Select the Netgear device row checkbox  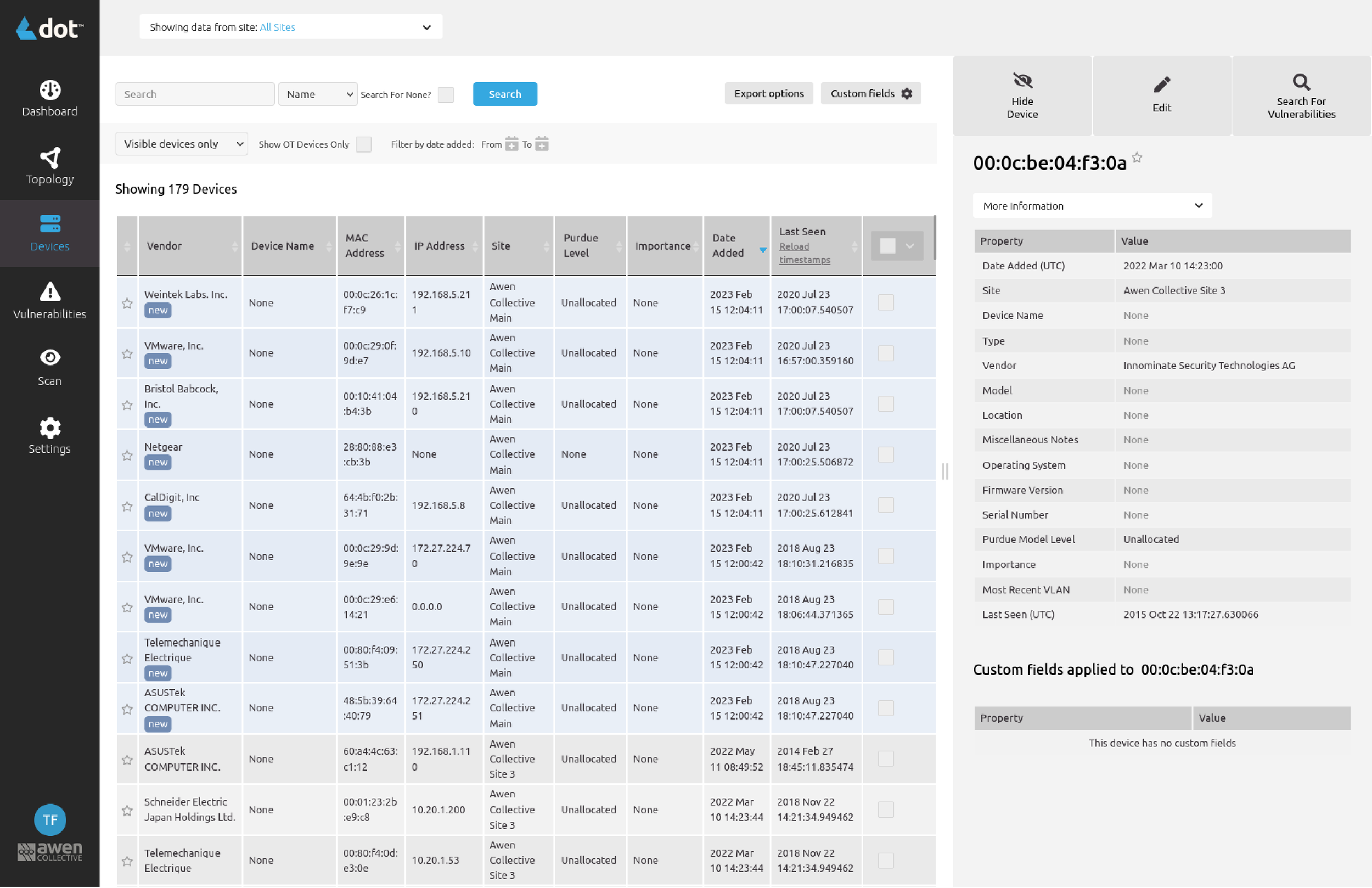pyautogui.click(x=885, y=454)
